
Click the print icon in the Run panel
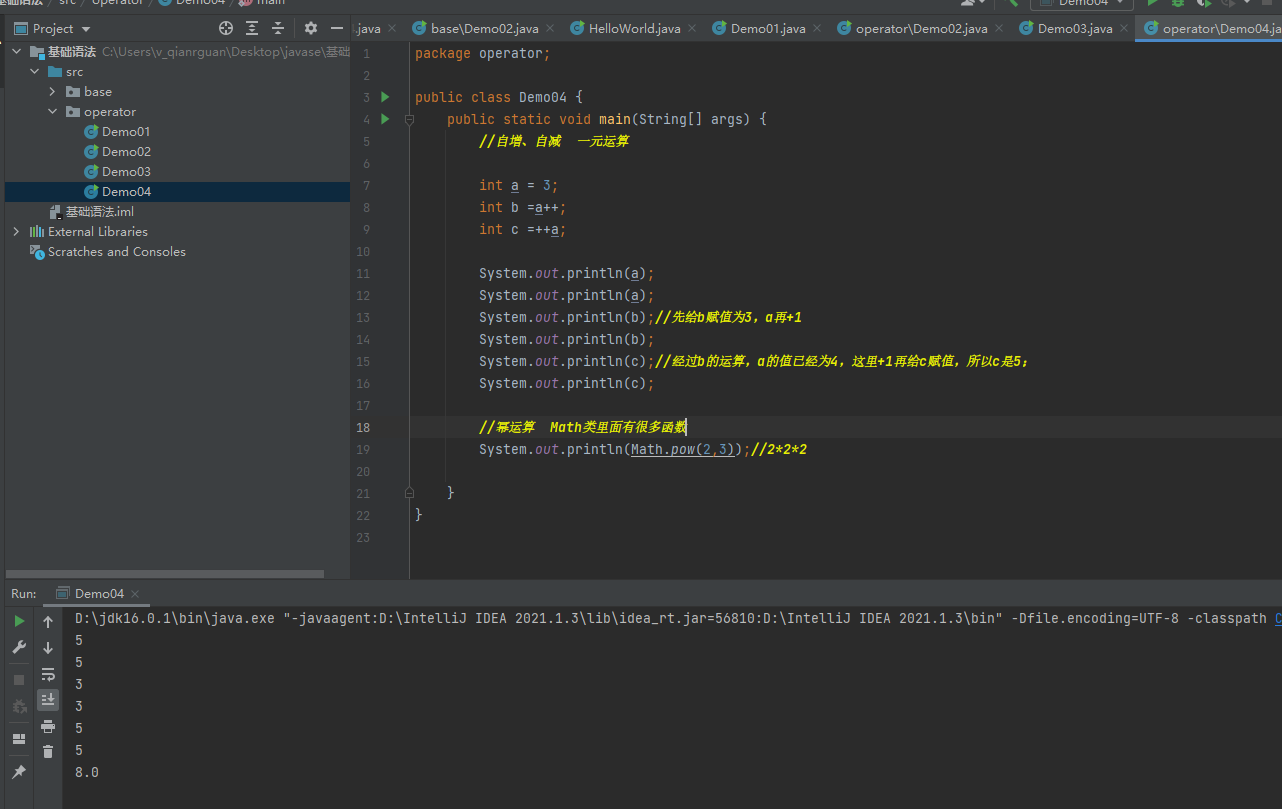48,726
